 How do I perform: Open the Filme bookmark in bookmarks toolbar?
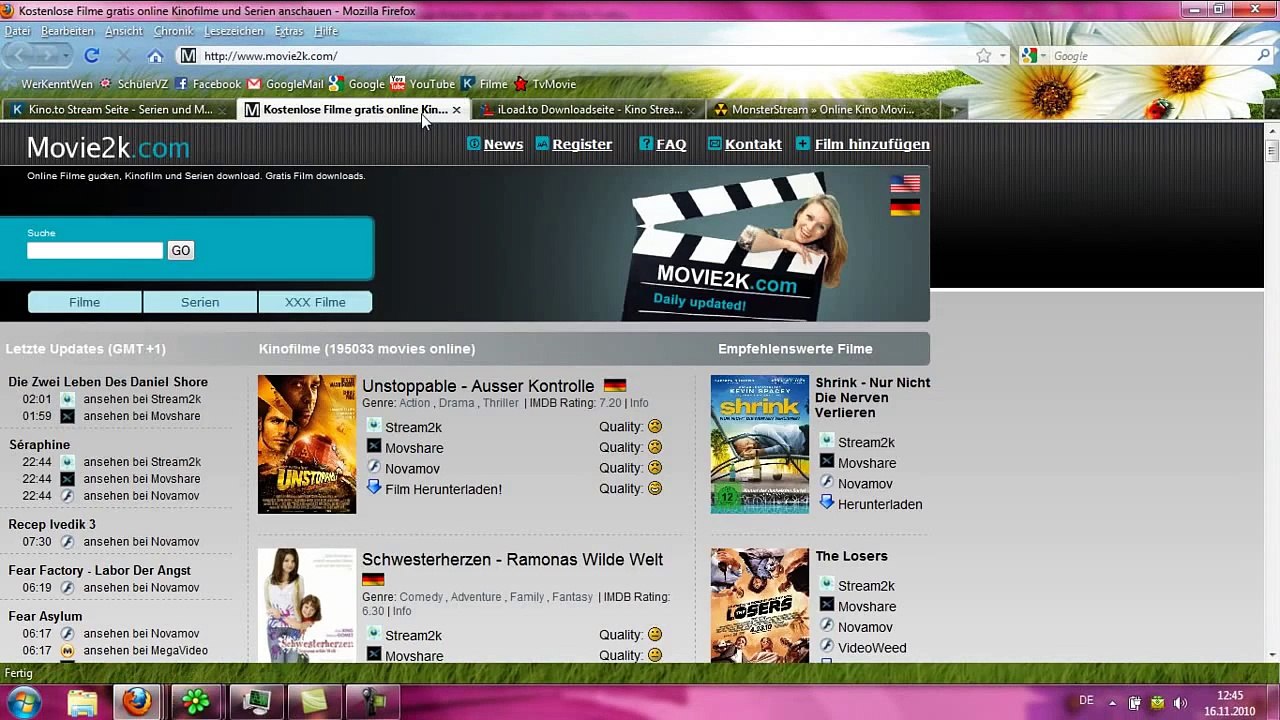[x=484, y=84]
